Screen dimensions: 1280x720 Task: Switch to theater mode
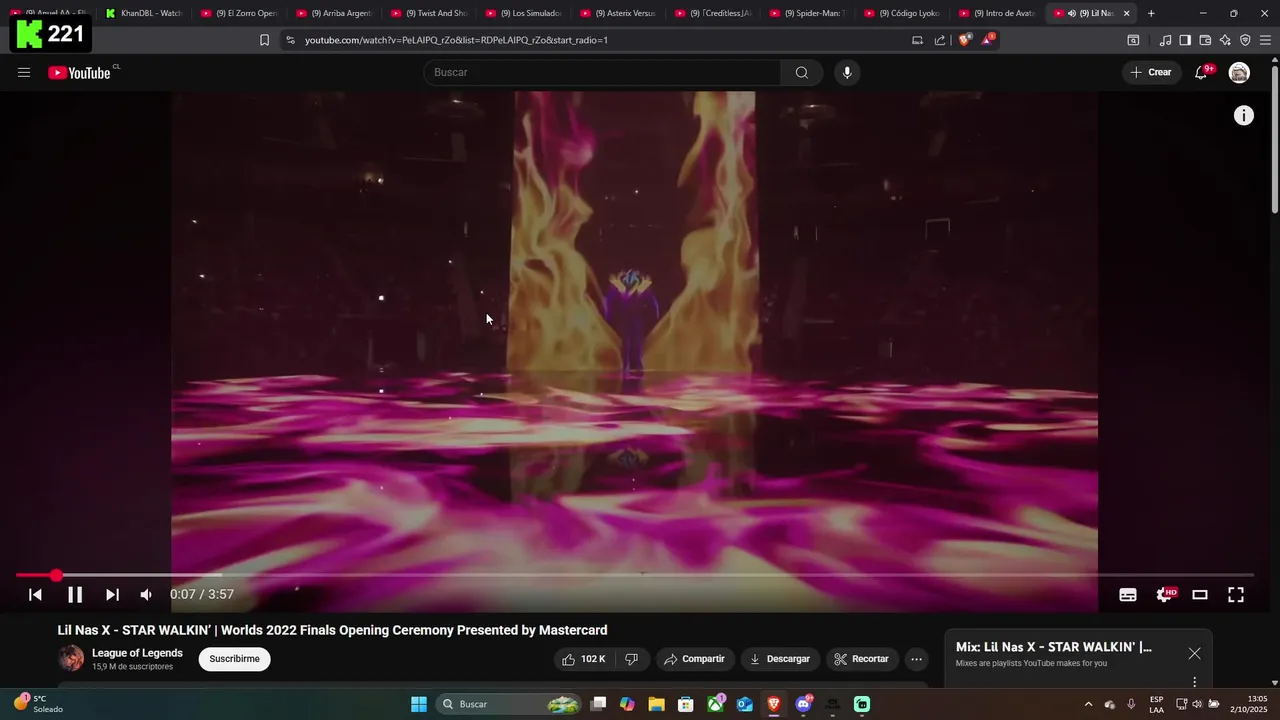point(1200,594)
